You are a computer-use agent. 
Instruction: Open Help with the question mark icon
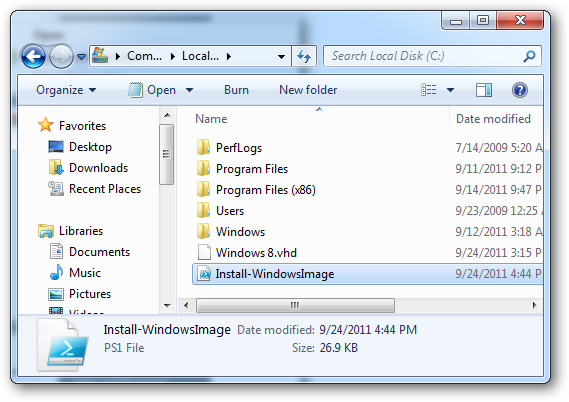pyautogui.click(x=520, y=90)
